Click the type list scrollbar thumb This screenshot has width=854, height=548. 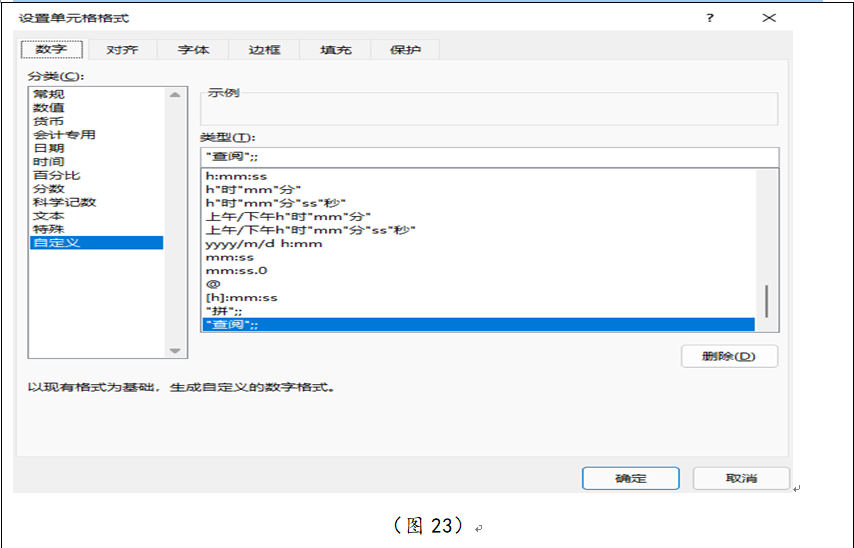767,301
